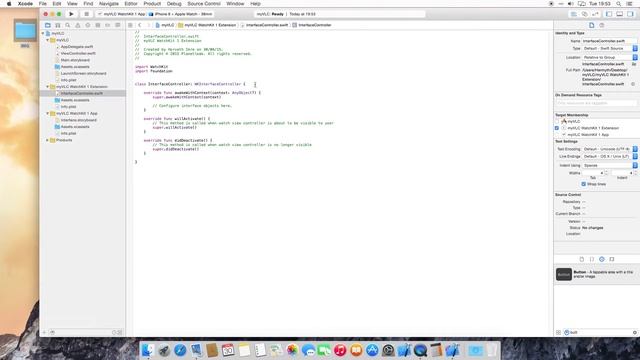Add a new file with plus button
Viewport: 640px width, 360px height.
click(44, 332)
